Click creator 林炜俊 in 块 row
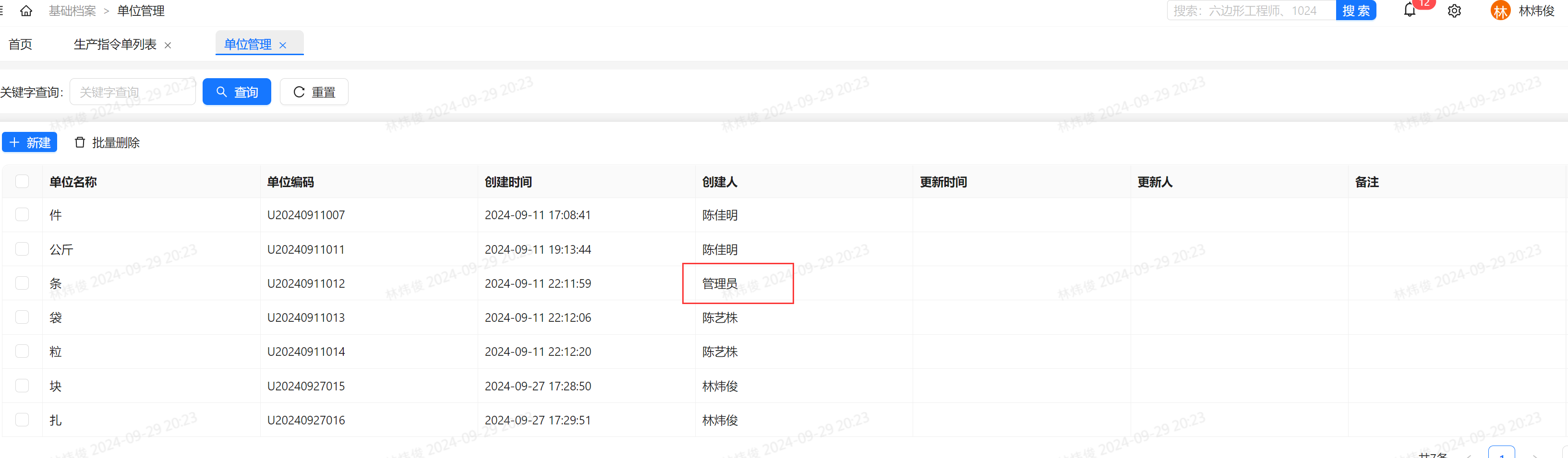Viewport: 1568px width, 458px height. coord(720,386)
